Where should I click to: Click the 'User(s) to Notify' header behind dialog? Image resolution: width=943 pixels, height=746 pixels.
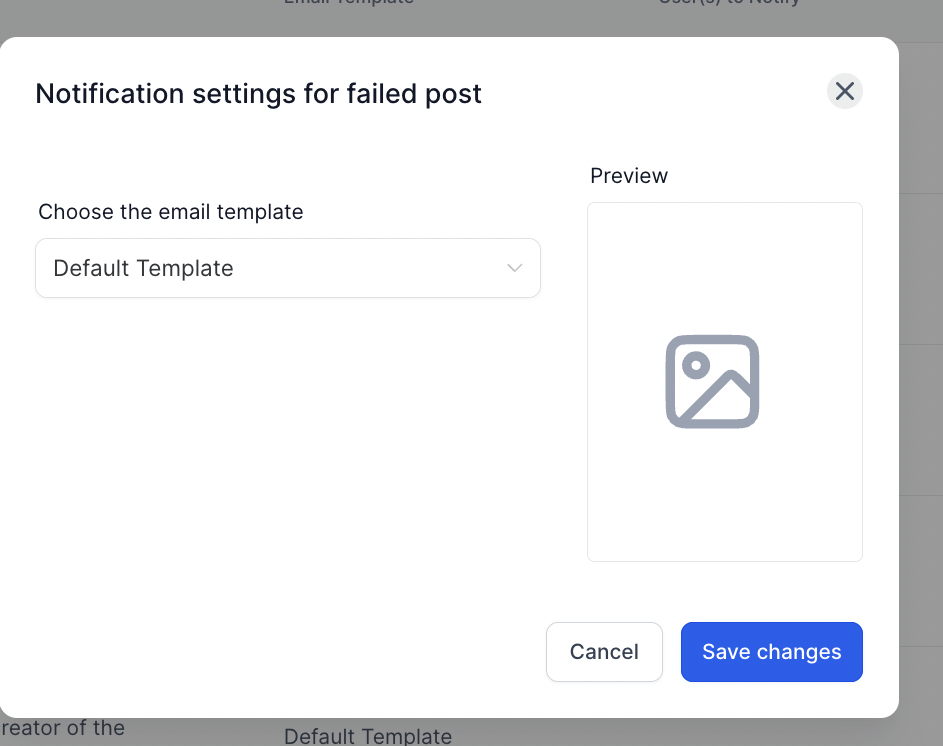729,2
